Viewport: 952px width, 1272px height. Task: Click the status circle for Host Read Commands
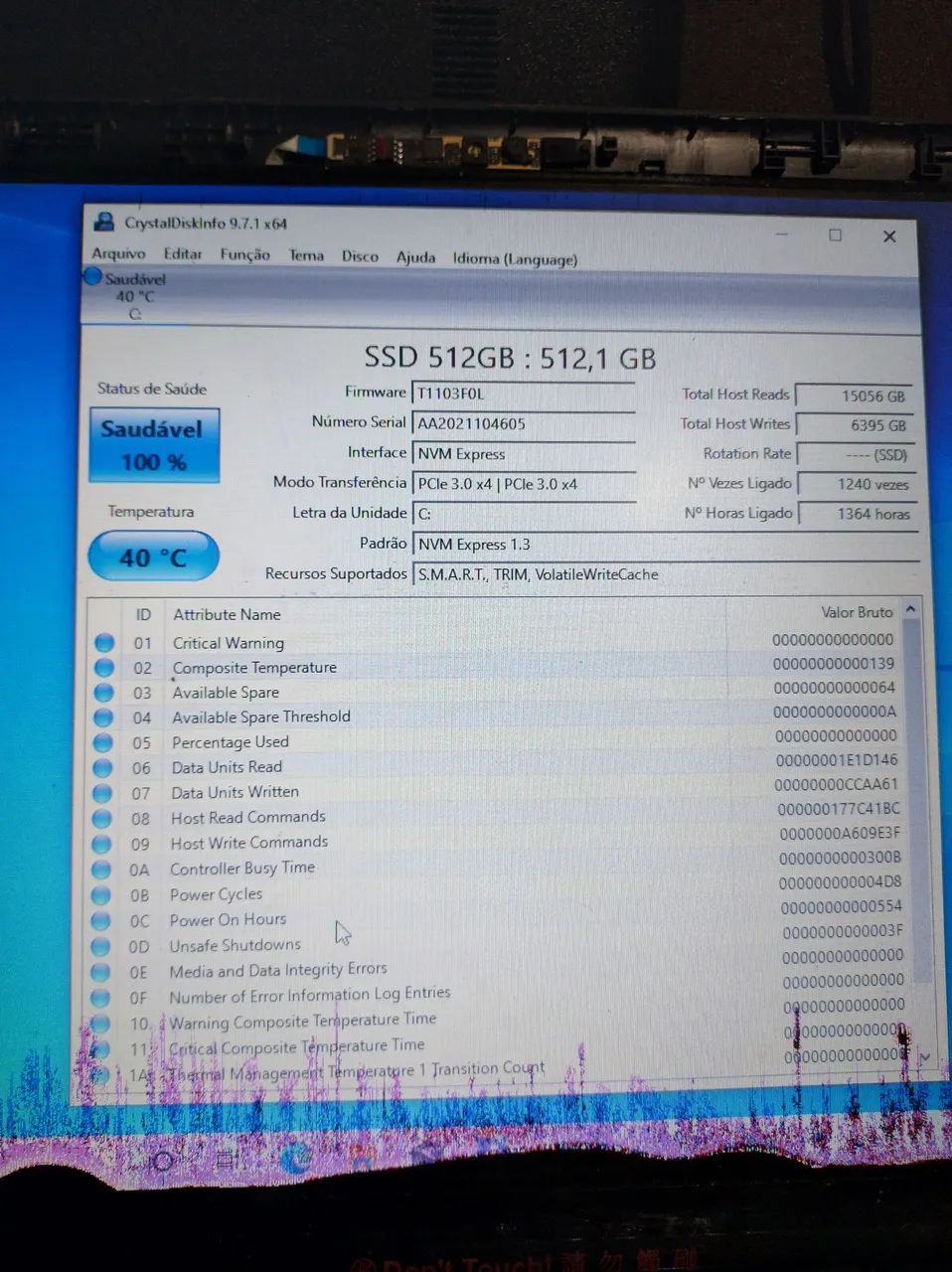coord(101,819)
